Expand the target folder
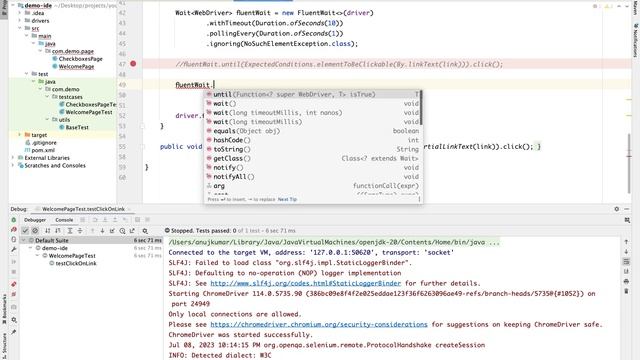The width and height of the screenshot is (640, 360). click(x=20, y=135)
